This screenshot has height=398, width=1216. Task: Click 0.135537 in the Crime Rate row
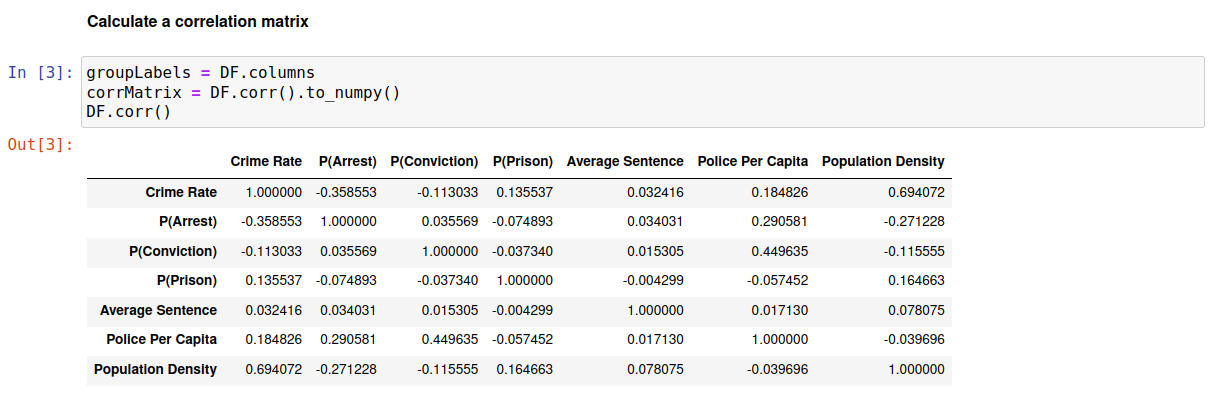pyautogui.click(x=526, y=192)
